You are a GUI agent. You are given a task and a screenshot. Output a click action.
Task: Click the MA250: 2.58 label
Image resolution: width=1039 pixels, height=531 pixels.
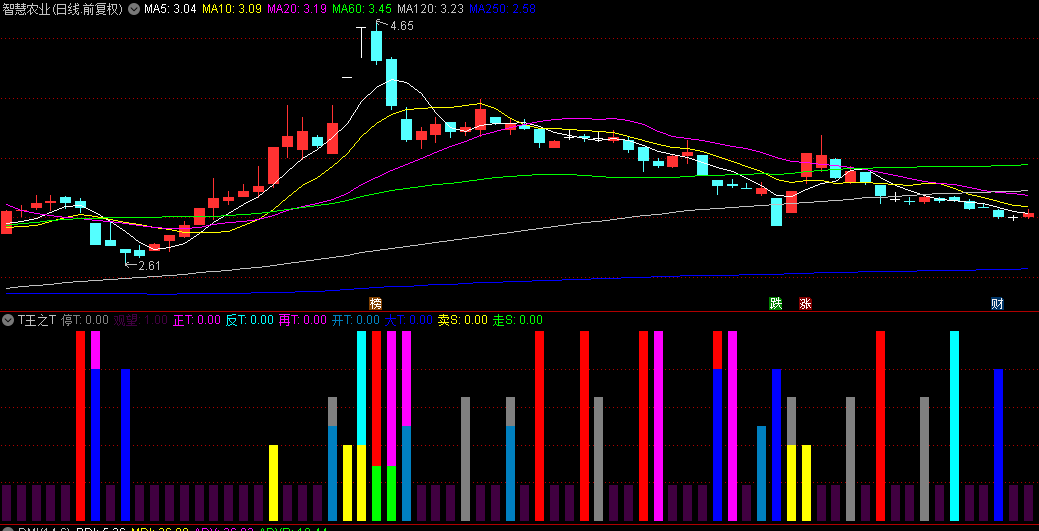pyautogui.click(x=502, y=9)
